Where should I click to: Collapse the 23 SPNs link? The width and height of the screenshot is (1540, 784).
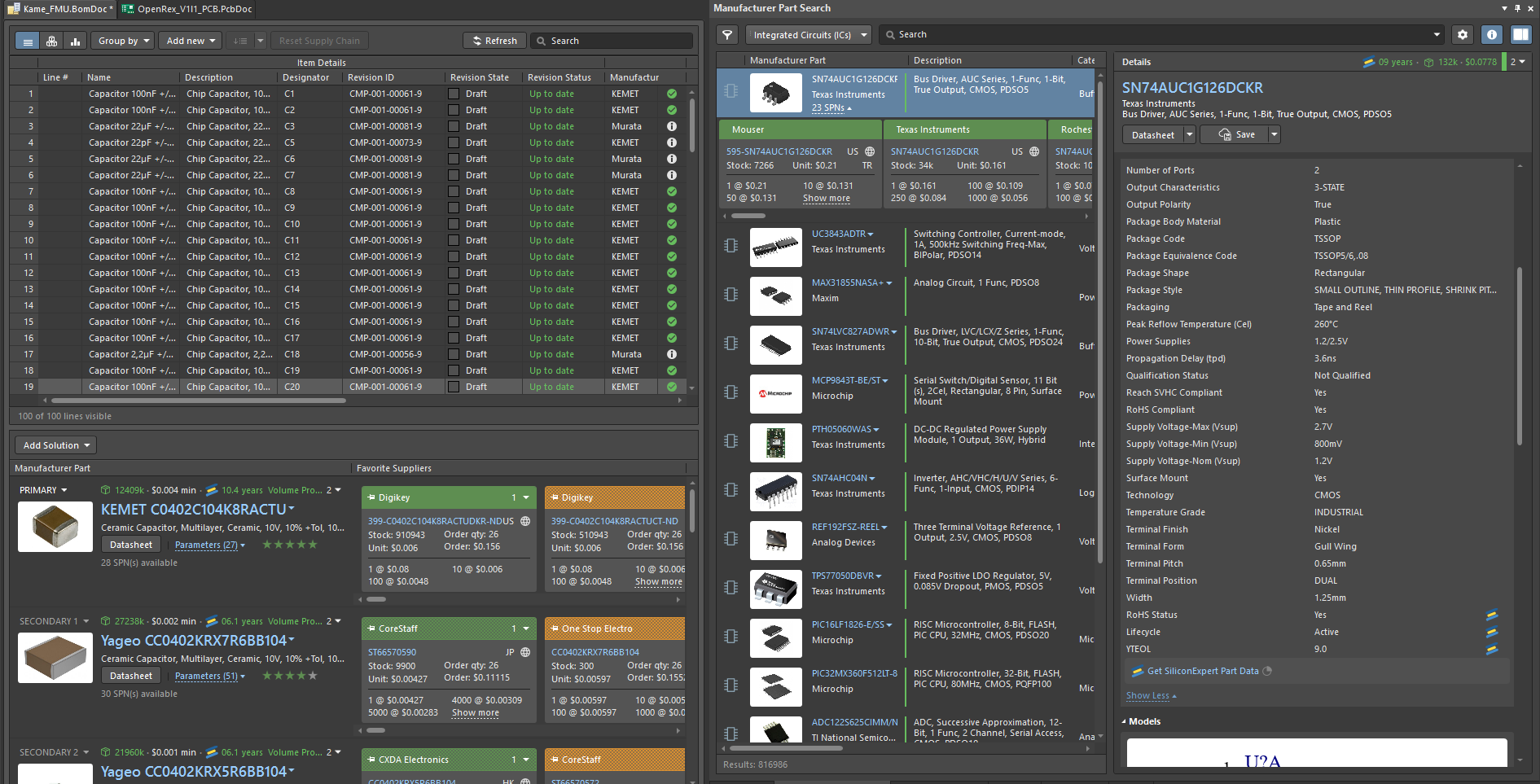coord(831,108)
